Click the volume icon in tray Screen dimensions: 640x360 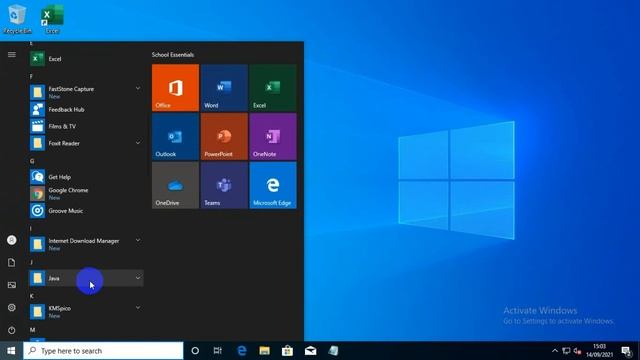click(577, 351)
